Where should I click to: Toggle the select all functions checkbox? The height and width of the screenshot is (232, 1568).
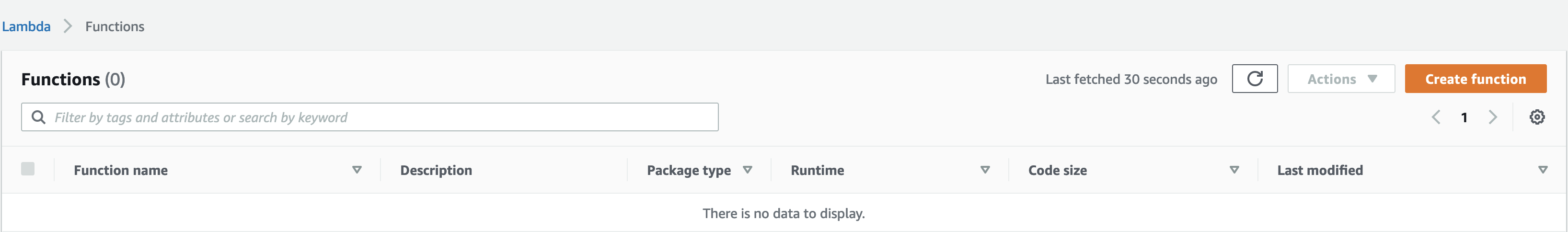[27, 169]
